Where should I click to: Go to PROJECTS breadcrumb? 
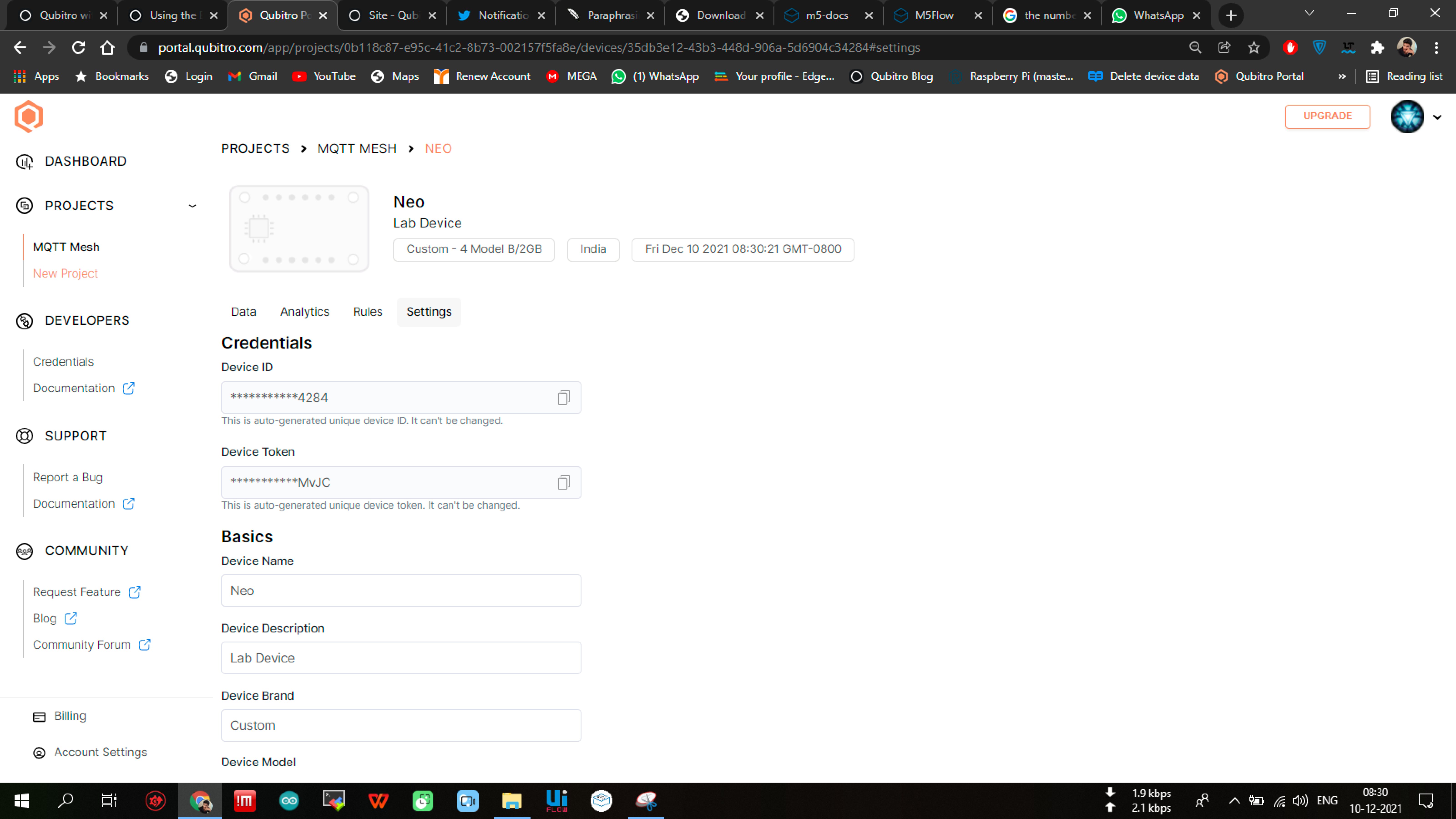[255, 149]
